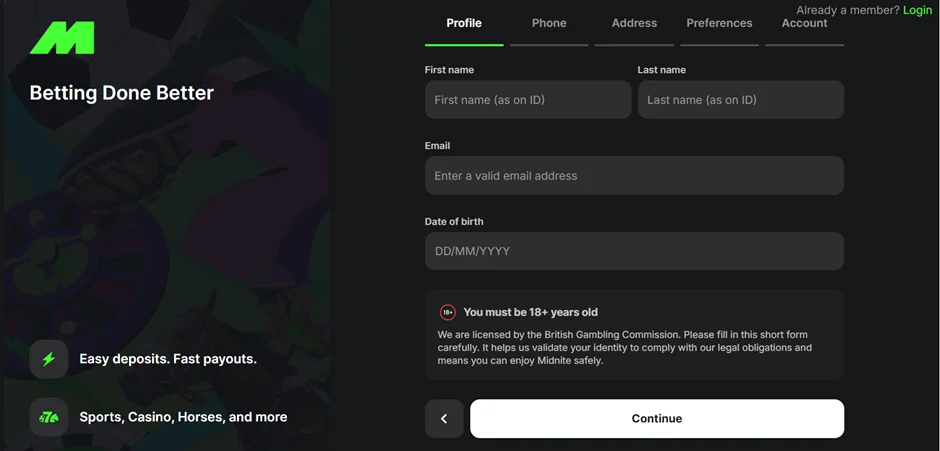Focus the First name field
Viewport: 940px width, 451px height.
click(x=528, y=100)
